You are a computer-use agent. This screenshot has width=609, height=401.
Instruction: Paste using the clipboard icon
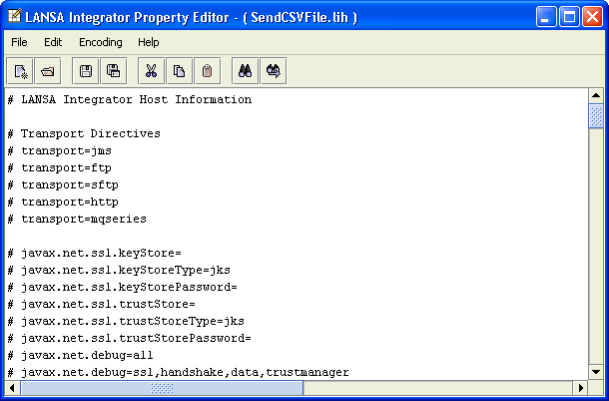coord(207,71)
